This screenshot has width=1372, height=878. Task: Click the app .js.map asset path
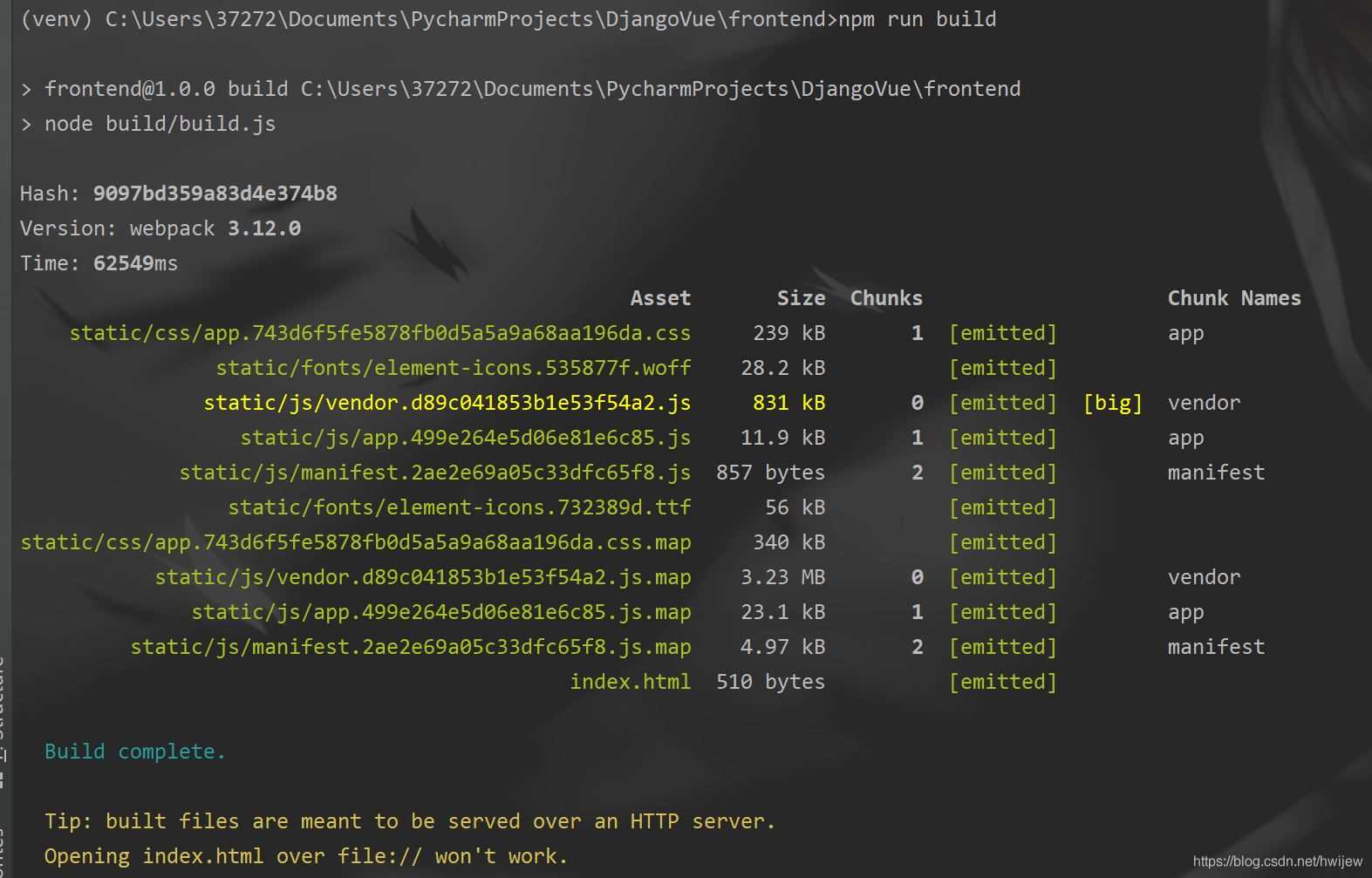coord(440,612)
